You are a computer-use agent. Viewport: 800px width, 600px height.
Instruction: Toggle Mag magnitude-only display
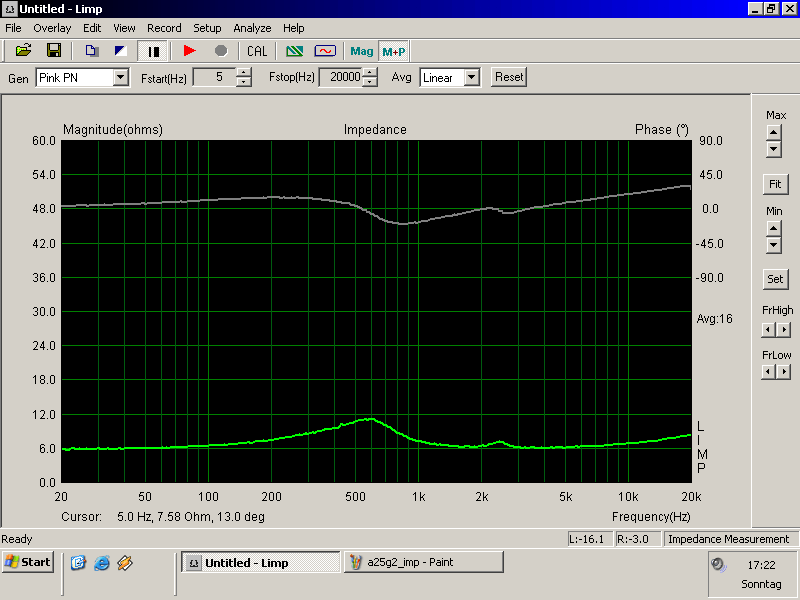click(x=361, y=51)
